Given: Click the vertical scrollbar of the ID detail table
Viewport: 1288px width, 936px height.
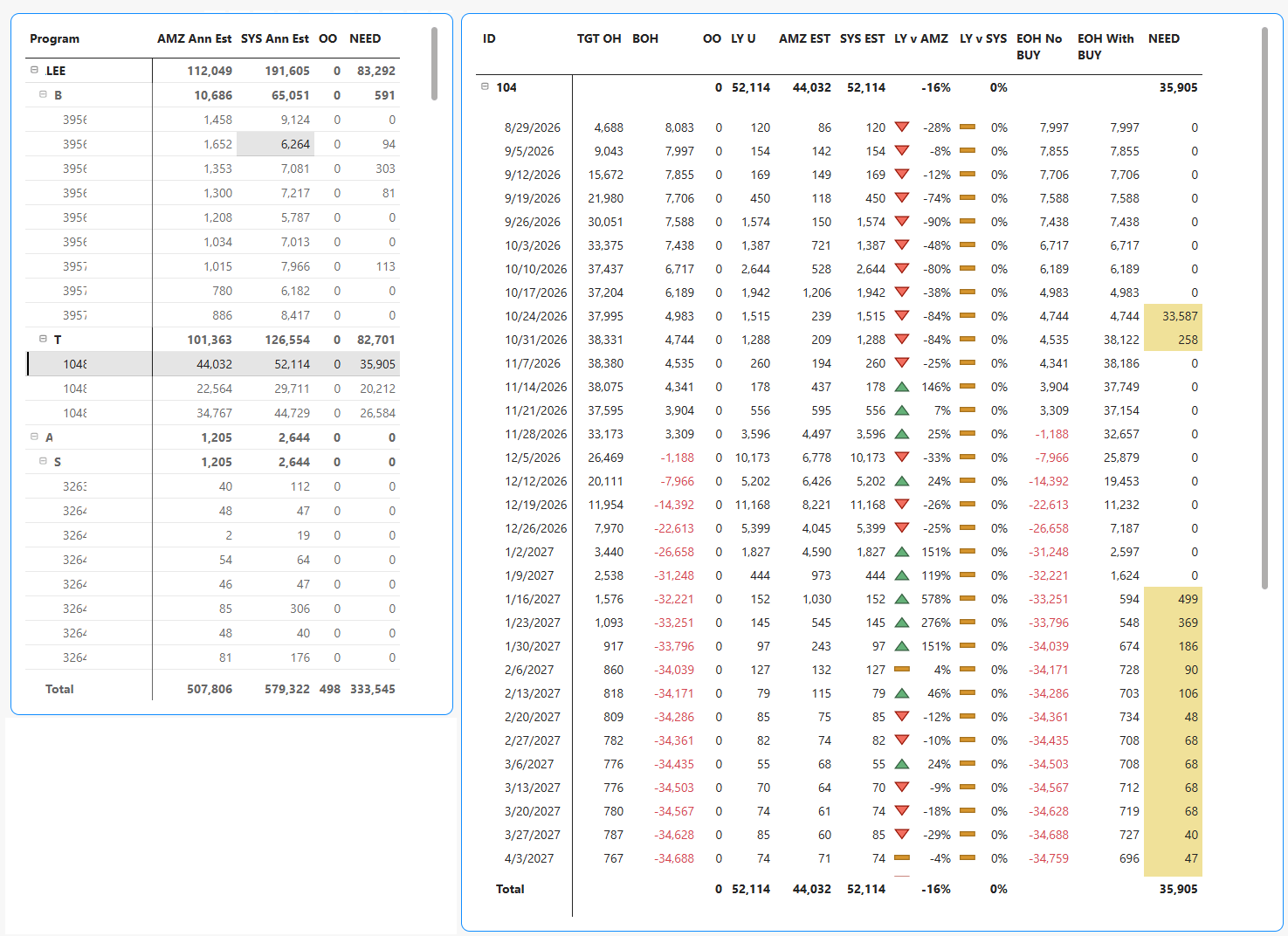Looking at the screenshot, I should pos(1264,307).
